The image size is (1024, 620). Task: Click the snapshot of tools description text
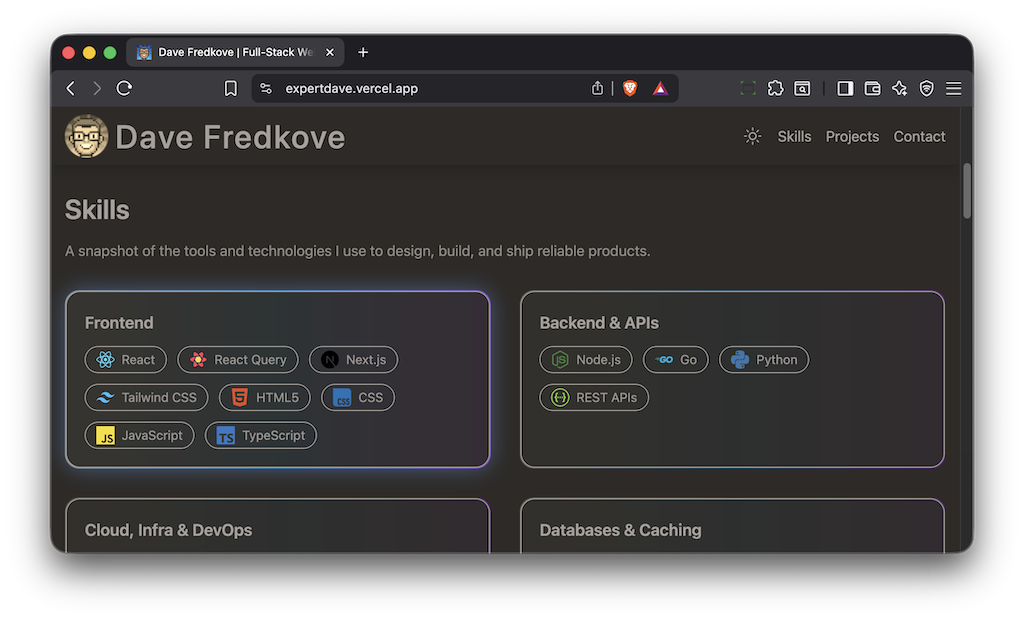(x=357, y=251)
